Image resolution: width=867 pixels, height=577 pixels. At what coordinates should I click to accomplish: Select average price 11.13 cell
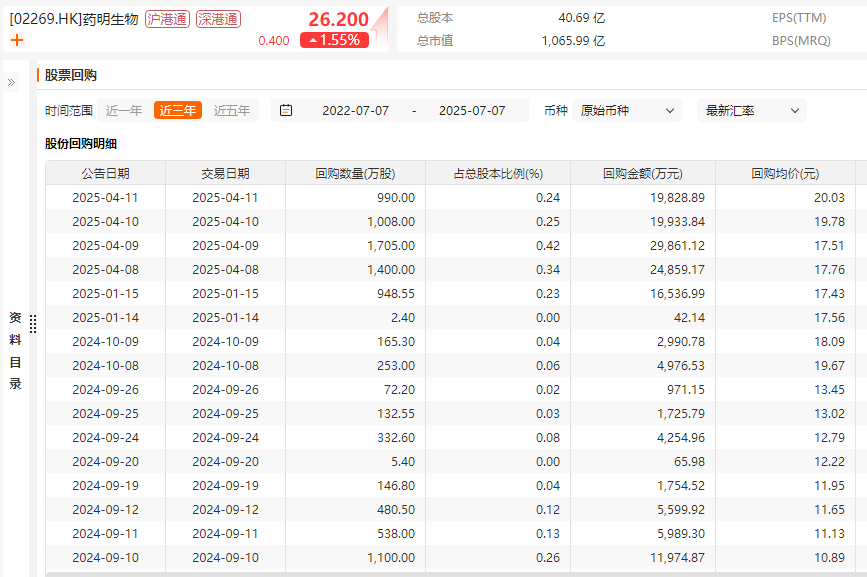point(785,534)
